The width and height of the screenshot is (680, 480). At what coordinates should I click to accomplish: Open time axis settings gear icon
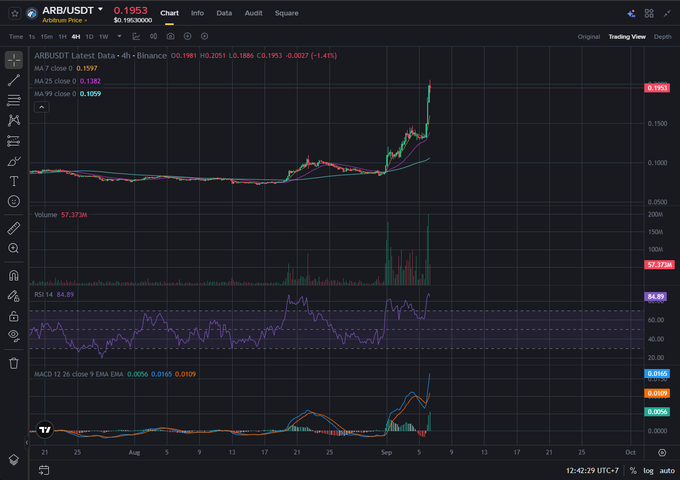pyautogui.click(x=662, y=453)
